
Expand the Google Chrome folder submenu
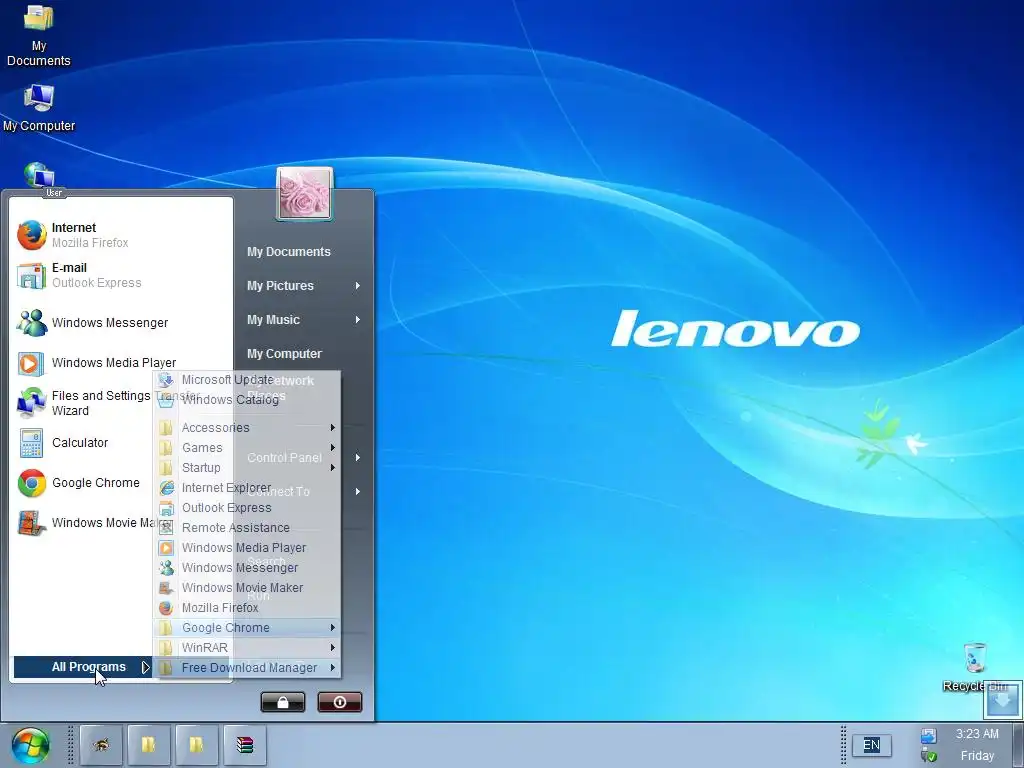tap(247, 628)
